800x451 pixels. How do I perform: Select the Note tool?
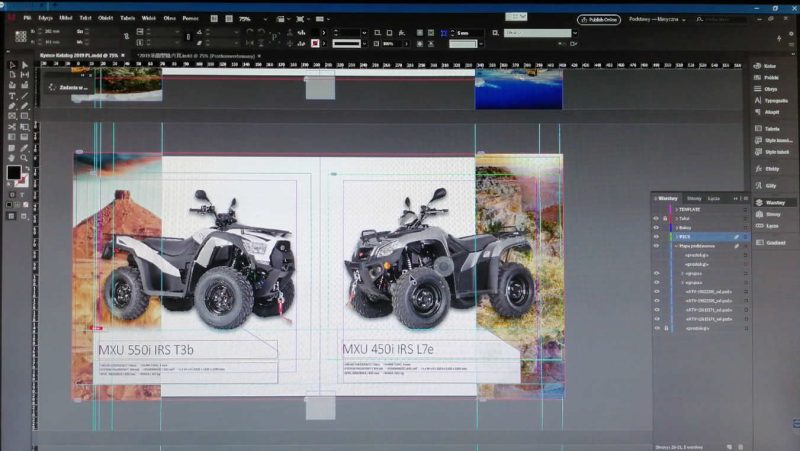12,148
